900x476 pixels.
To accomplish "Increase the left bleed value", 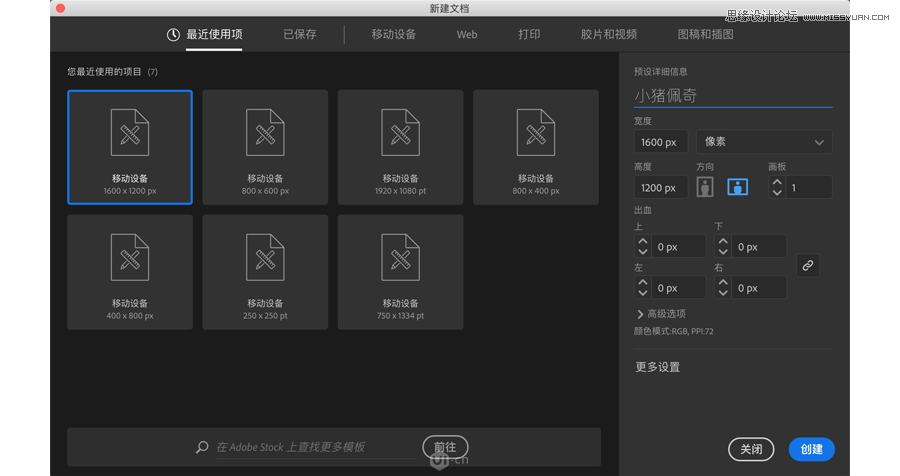I will click(x=643, y=282).
